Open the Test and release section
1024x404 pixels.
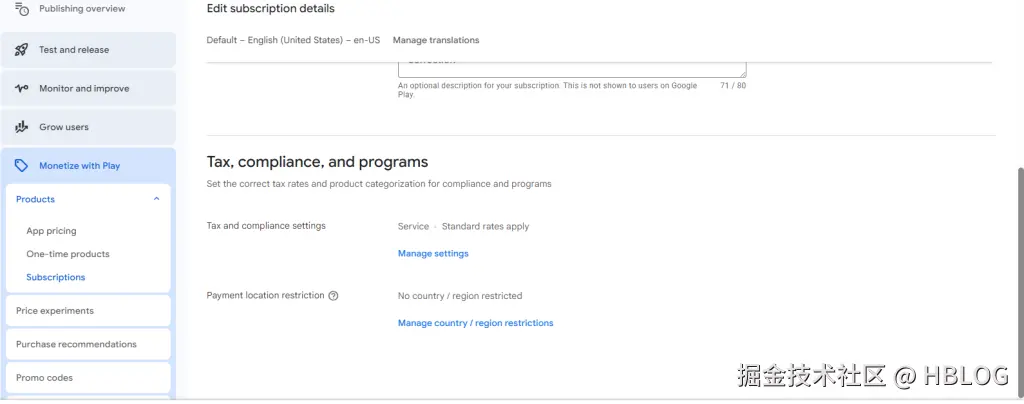[x=74, y=49]
